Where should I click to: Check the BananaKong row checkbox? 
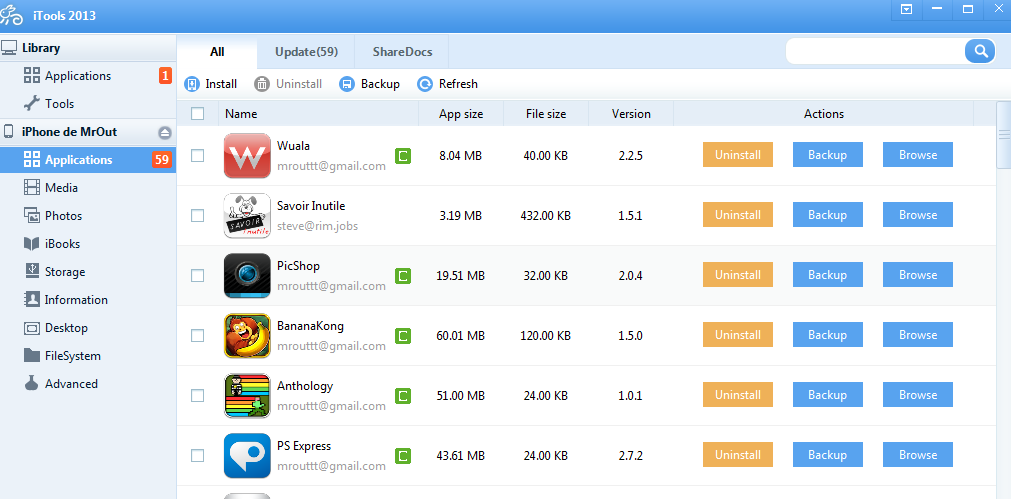[197, 335]
